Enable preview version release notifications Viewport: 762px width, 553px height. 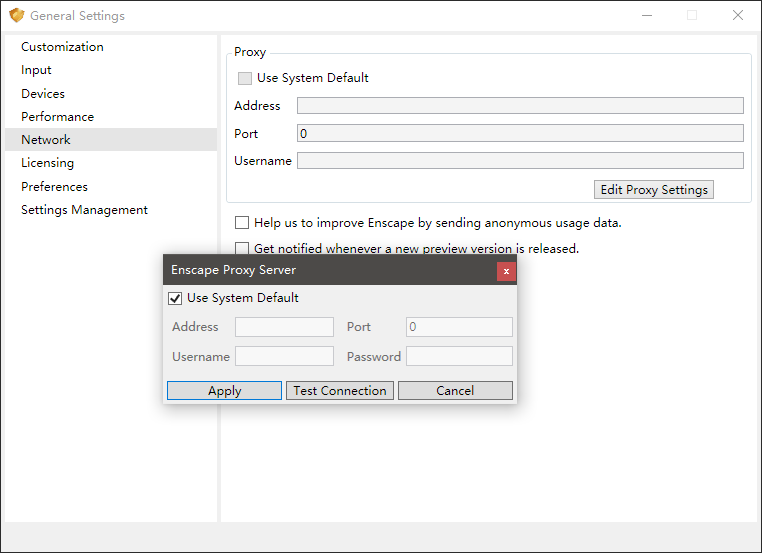pos(242,248)
